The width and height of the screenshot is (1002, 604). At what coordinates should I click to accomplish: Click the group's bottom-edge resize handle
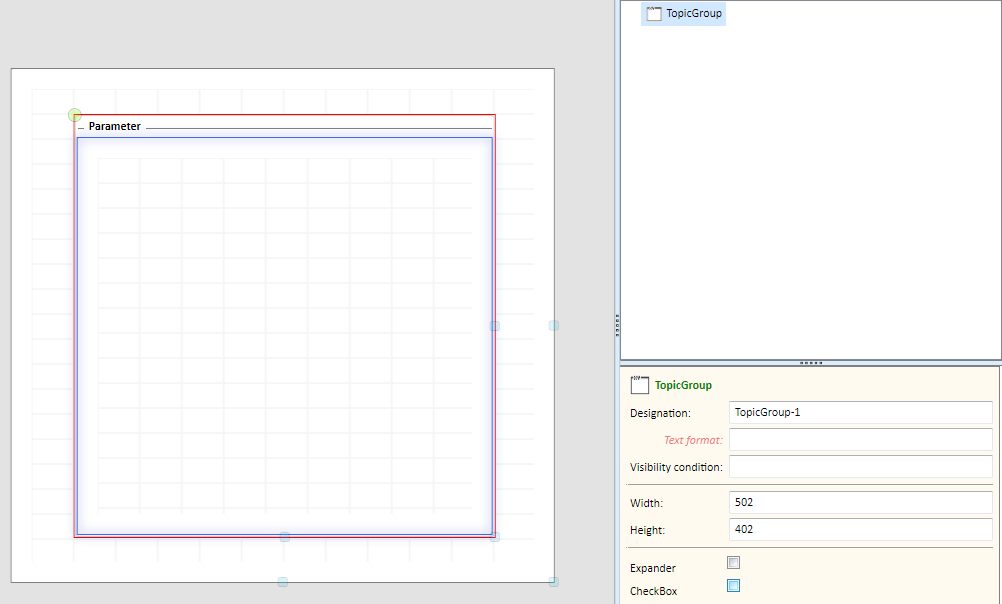pyautogui.click(x=285, y=537)
